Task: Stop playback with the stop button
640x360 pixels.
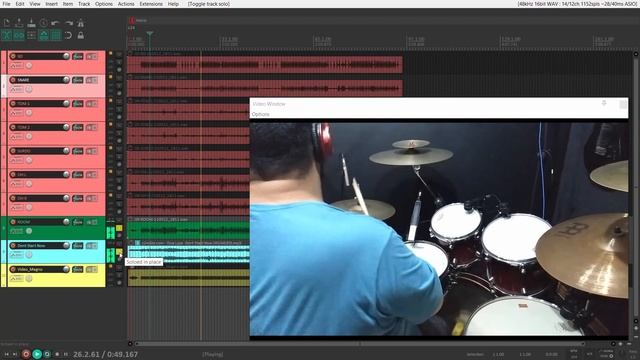Action: [x=57, y=354]
